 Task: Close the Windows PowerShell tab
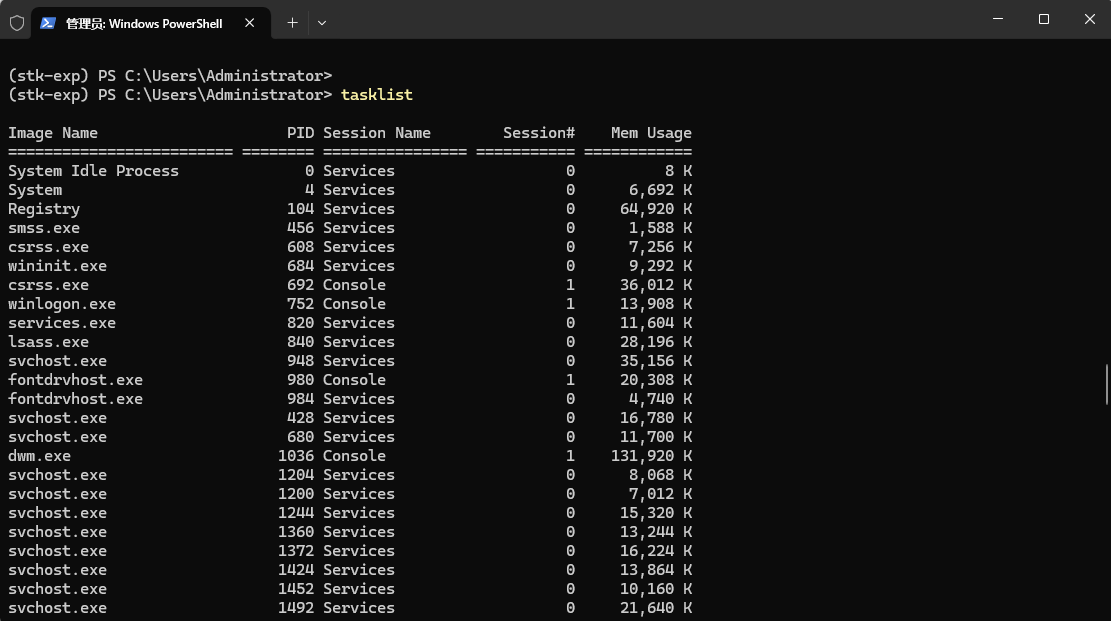click(x=250, y=23)
